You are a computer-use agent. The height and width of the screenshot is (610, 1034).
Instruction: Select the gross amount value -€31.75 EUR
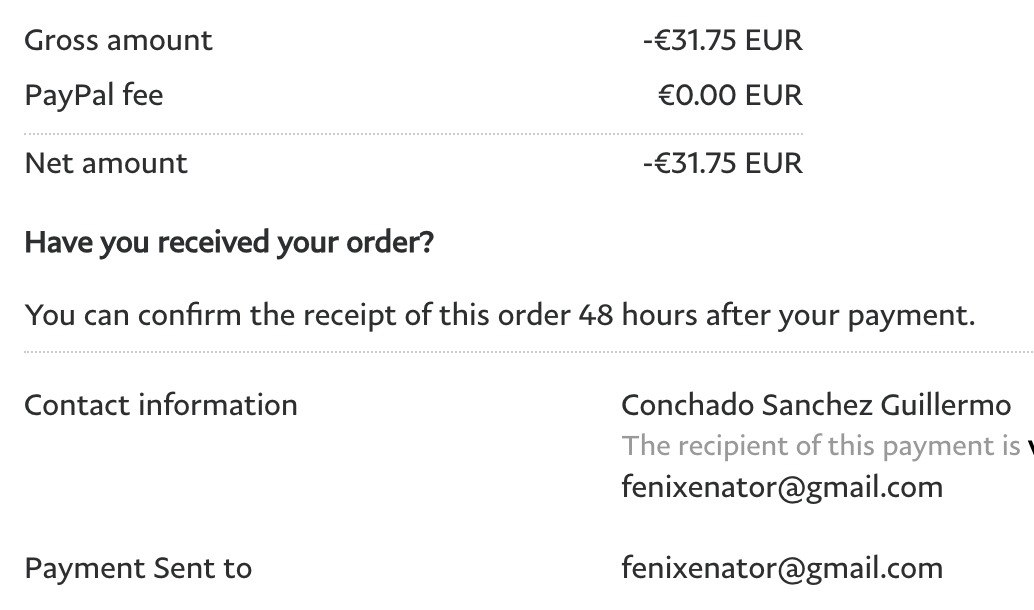click(x=722, y=41)
